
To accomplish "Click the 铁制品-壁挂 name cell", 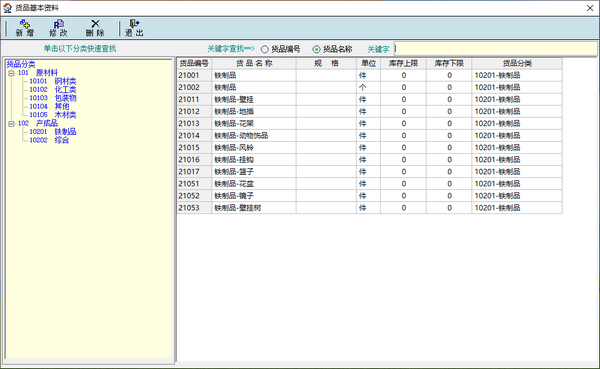I will click(x=254, y=100).
